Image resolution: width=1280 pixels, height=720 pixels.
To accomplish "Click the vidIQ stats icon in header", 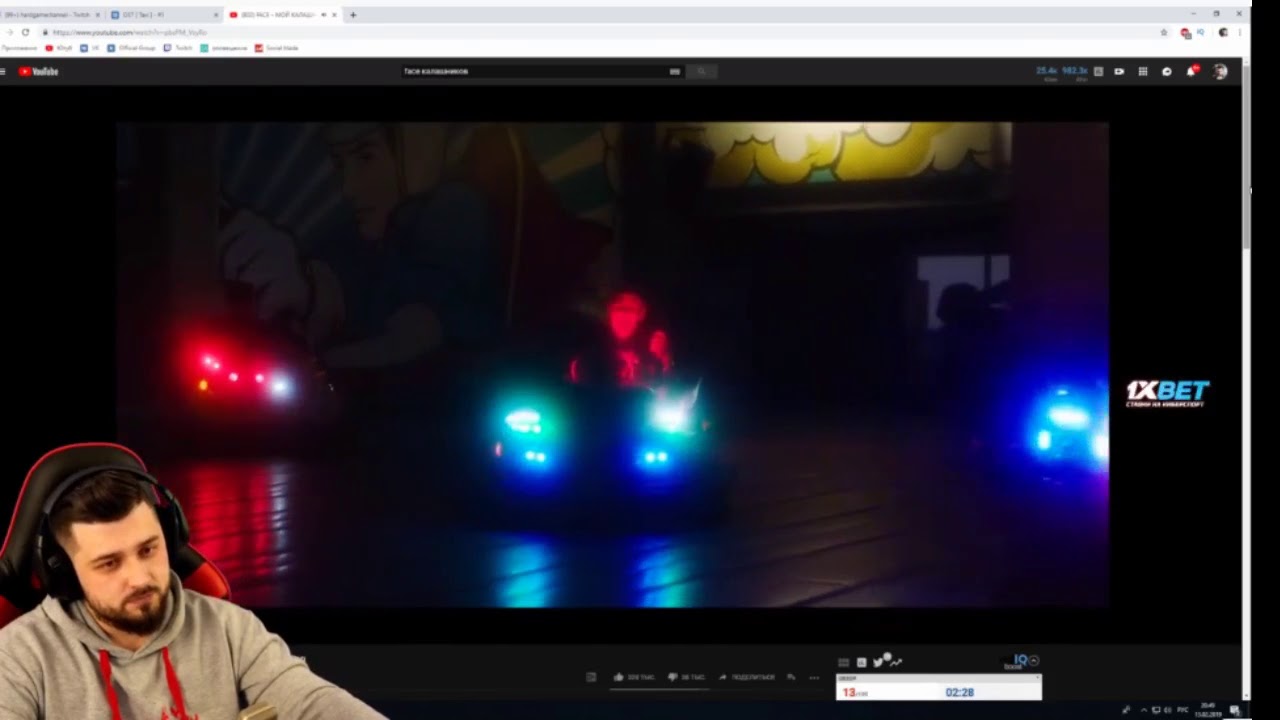I will [x=1098, y=71].
